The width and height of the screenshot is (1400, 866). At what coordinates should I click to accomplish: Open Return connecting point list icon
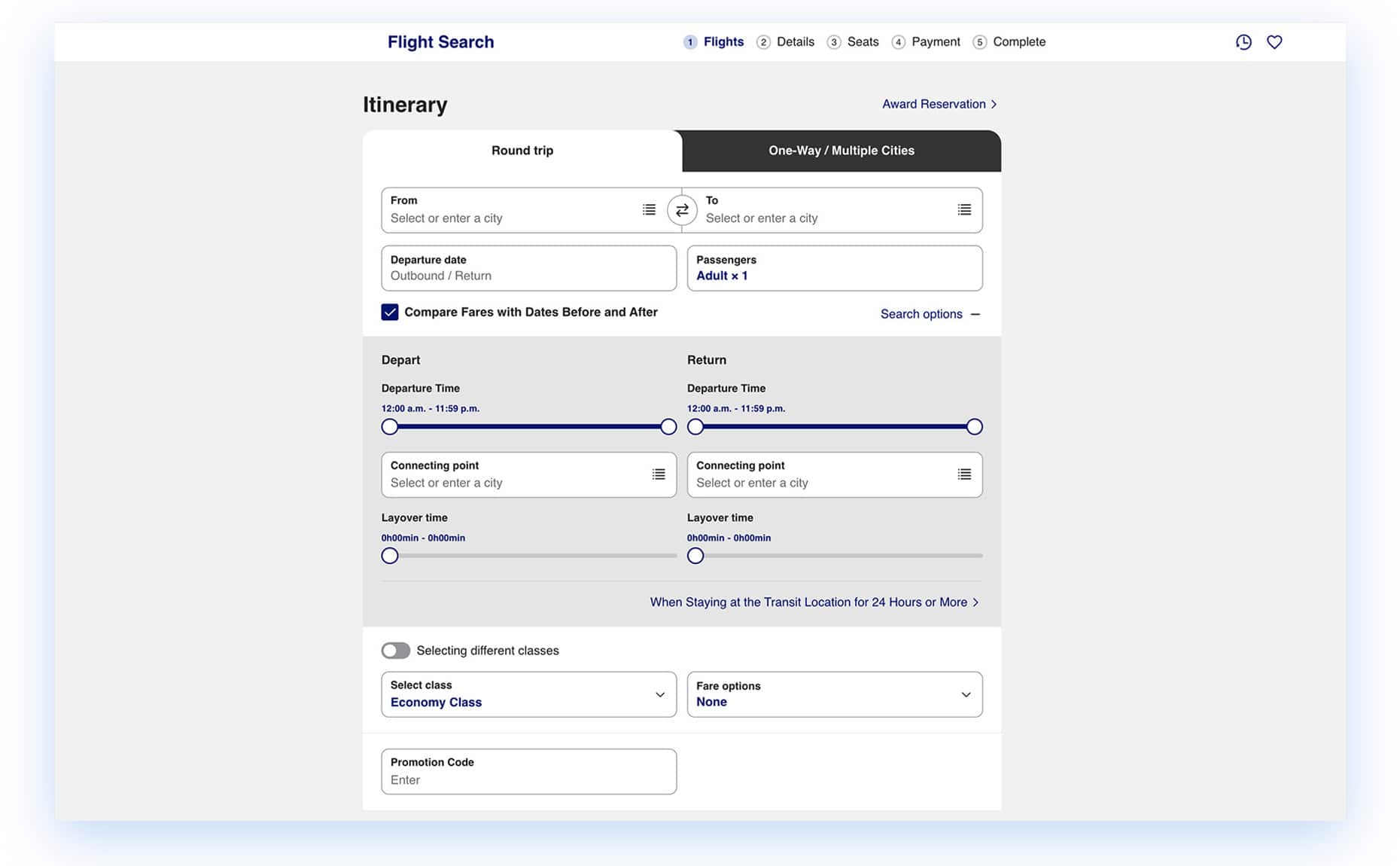(x=964, y=474)
